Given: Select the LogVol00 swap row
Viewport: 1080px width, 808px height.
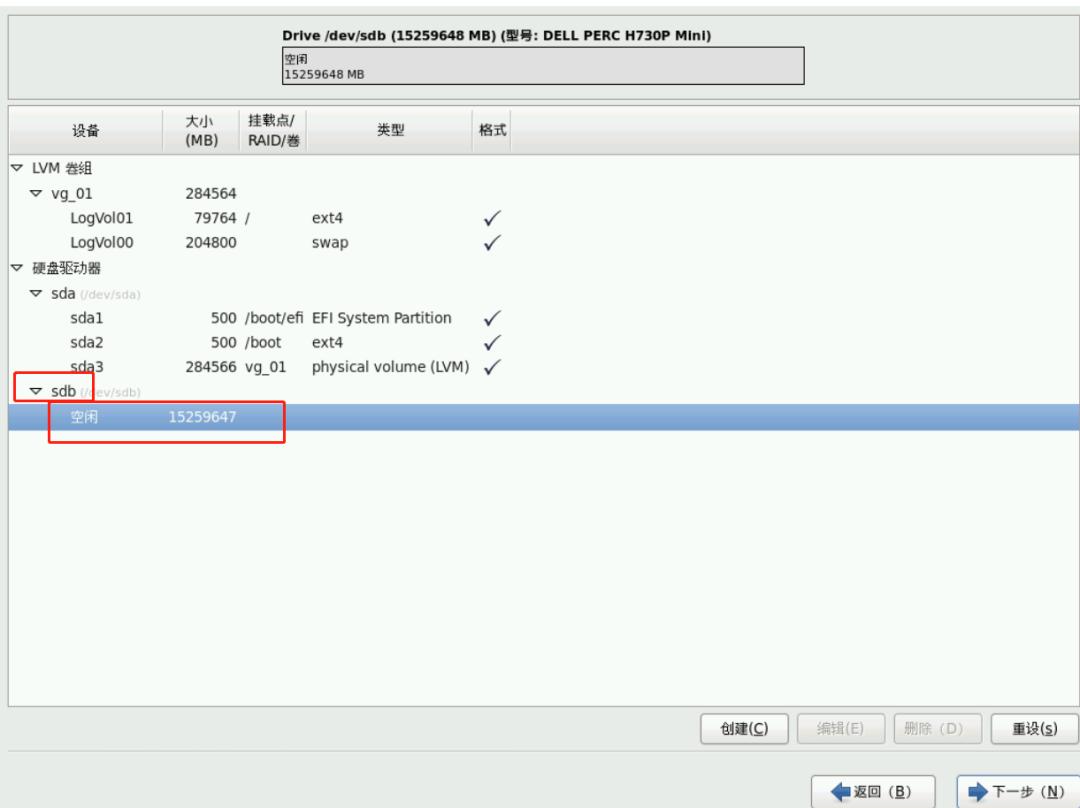Looking at the screenshot, I should tap(543, 242).
